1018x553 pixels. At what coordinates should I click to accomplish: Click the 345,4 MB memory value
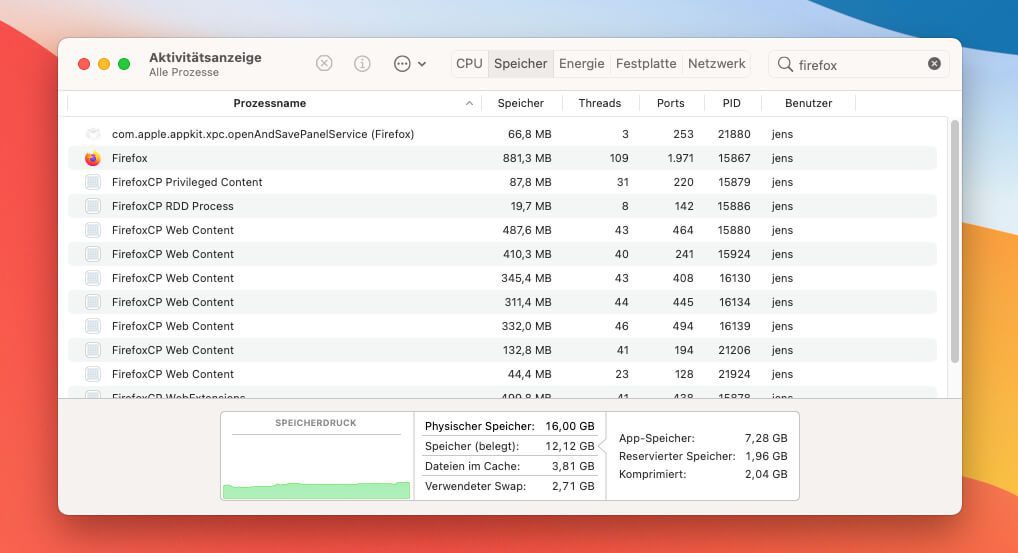tap(526, 278)
